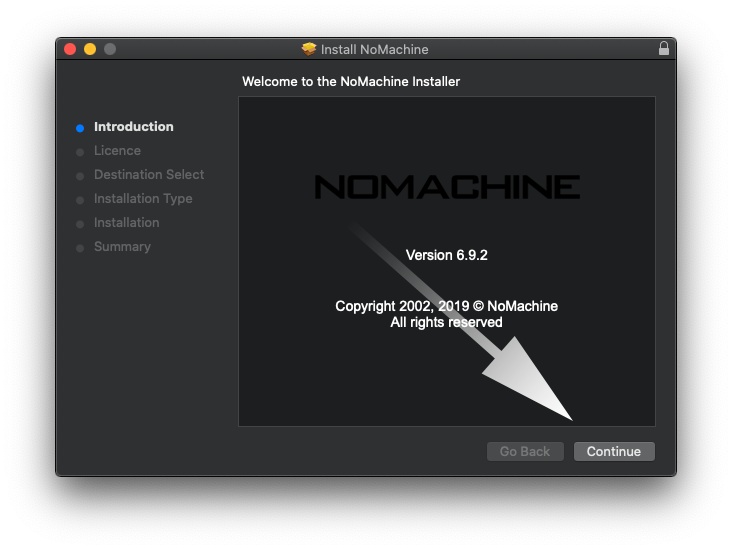Click the Version 6.9.2 text
This screenshot has height=550, width=732.
(446, 255)
